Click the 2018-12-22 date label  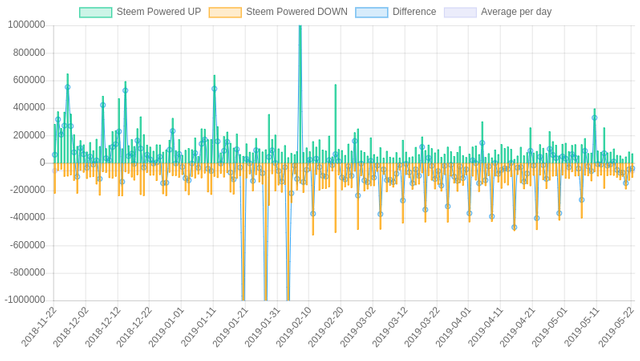134,327
